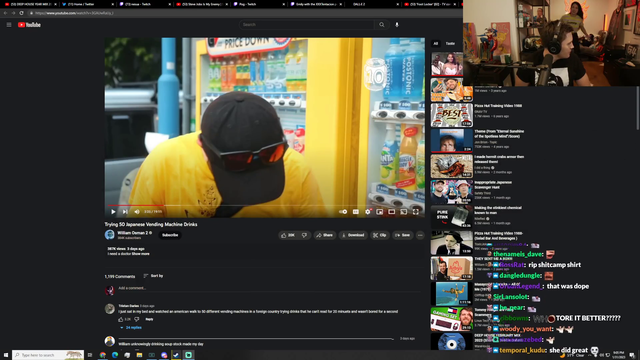640x360 pixels.
Task: Open the Pizza Hut Training Video 1988 thumbnail
Action: 451,115
